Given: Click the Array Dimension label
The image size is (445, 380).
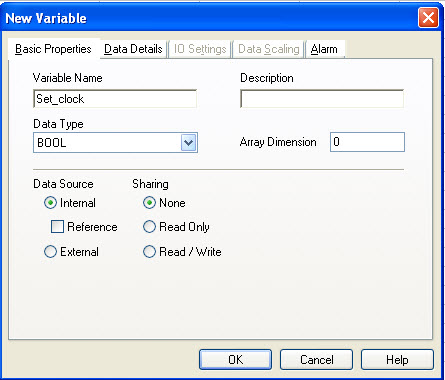Looking at the screenshot, I should (x=278, y=142).
